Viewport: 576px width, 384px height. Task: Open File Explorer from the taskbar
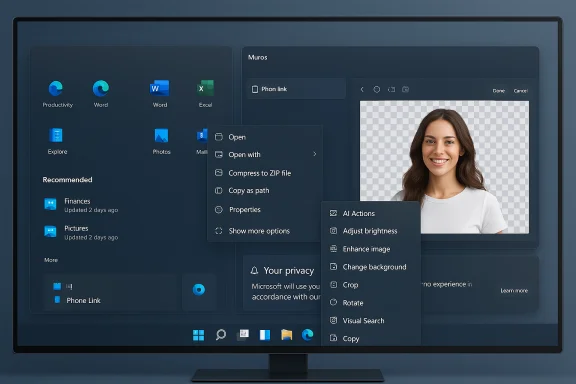[287, 334]
